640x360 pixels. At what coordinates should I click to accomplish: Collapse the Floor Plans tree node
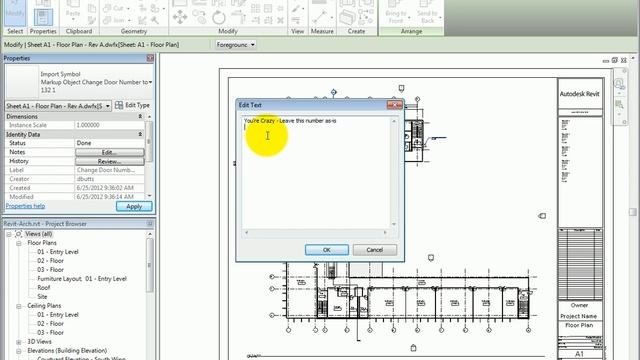19,243
